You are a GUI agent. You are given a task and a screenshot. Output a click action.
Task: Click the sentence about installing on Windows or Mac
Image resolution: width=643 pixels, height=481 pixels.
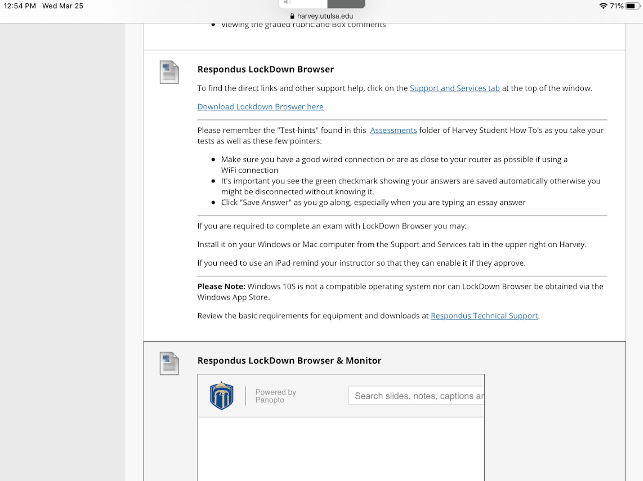392,245
